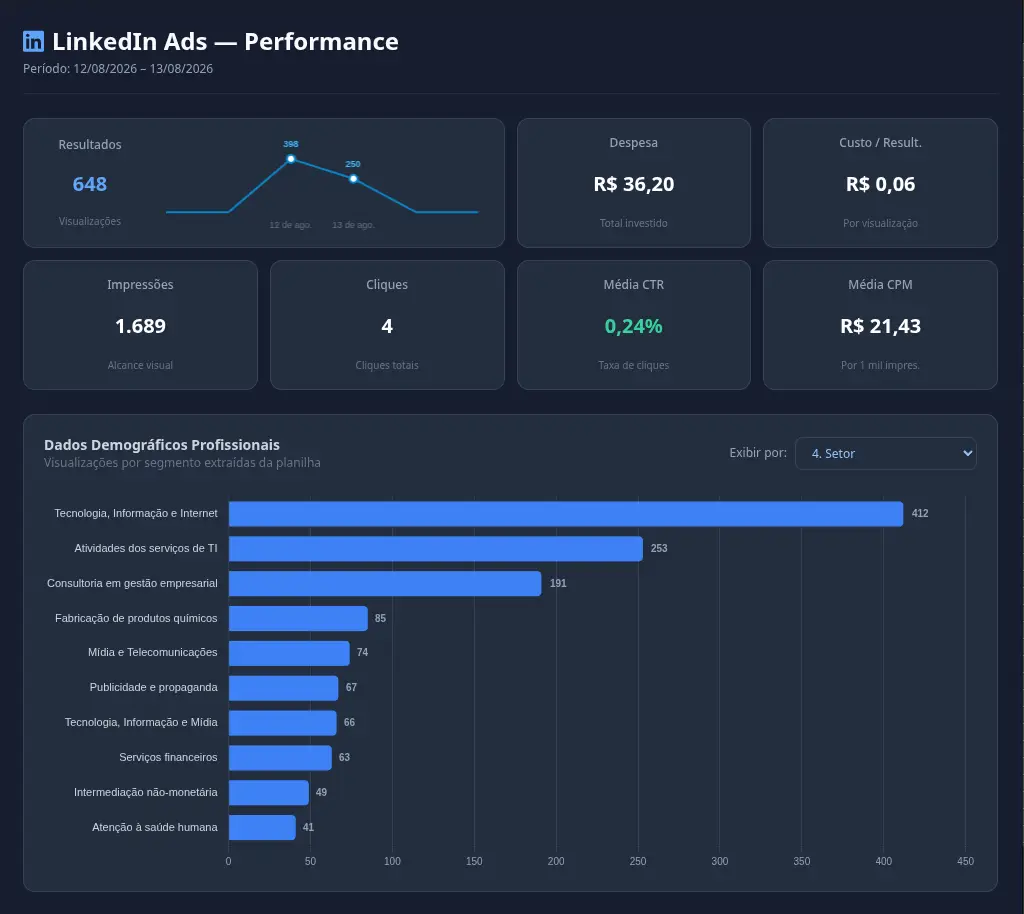1024x914 pixels.
Task: Click the 'Exibir por:' label
Action: (758, 452)
